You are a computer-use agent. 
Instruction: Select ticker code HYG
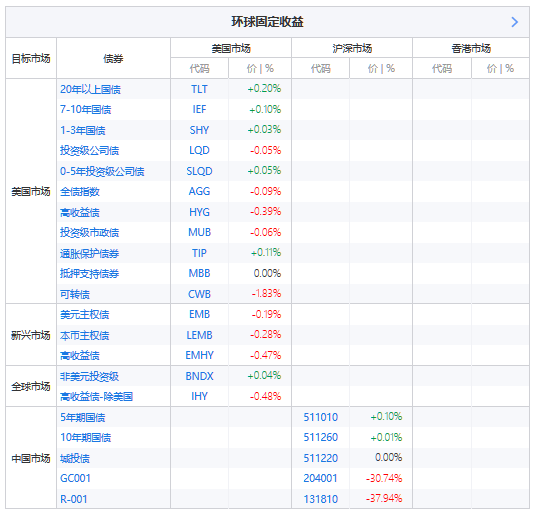coord(199,212)
